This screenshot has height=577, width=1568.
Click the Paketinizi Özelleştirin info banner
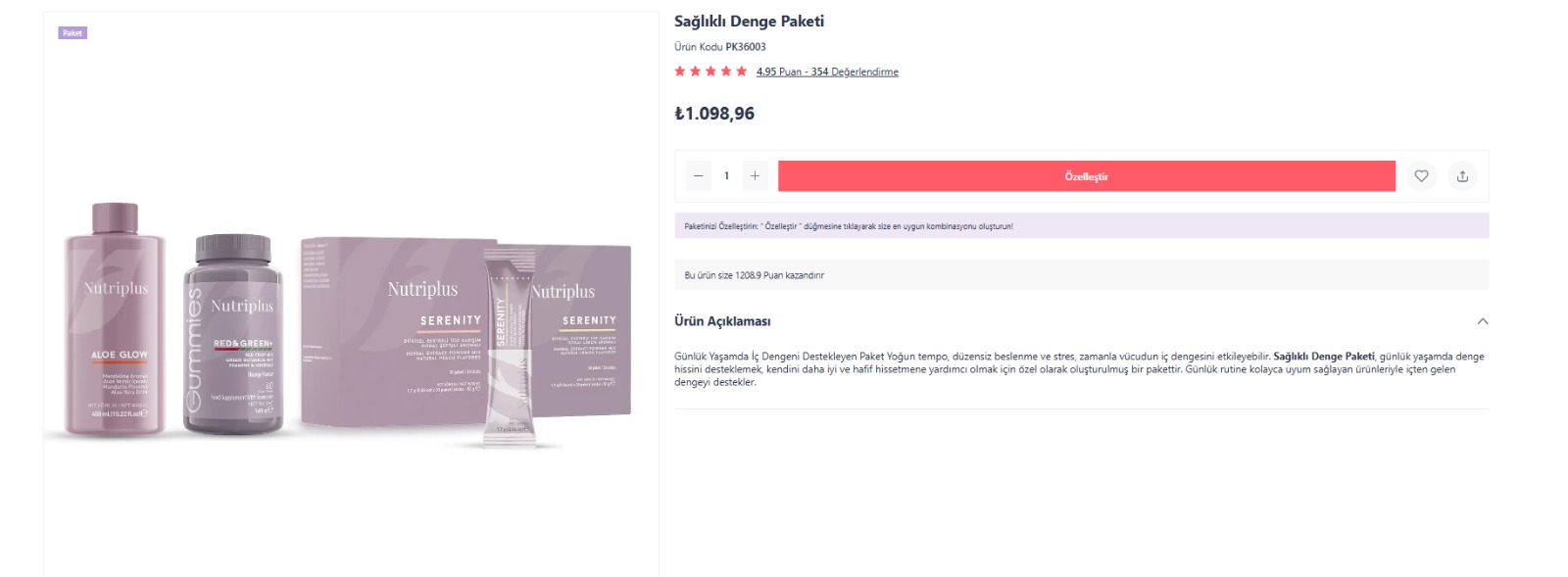point(849,226)
